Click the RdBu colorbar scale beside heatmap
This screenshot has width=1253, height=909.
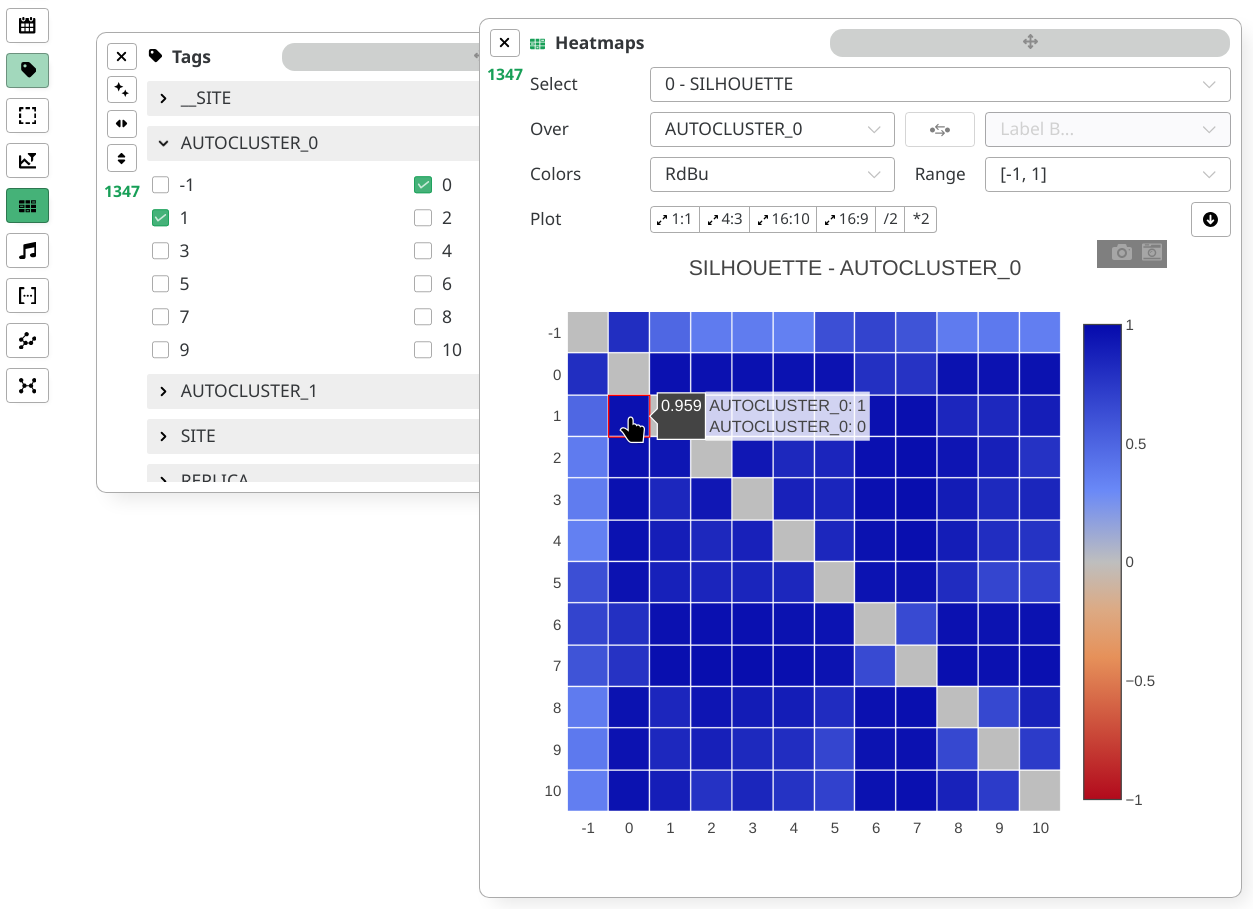point(1101,562)
